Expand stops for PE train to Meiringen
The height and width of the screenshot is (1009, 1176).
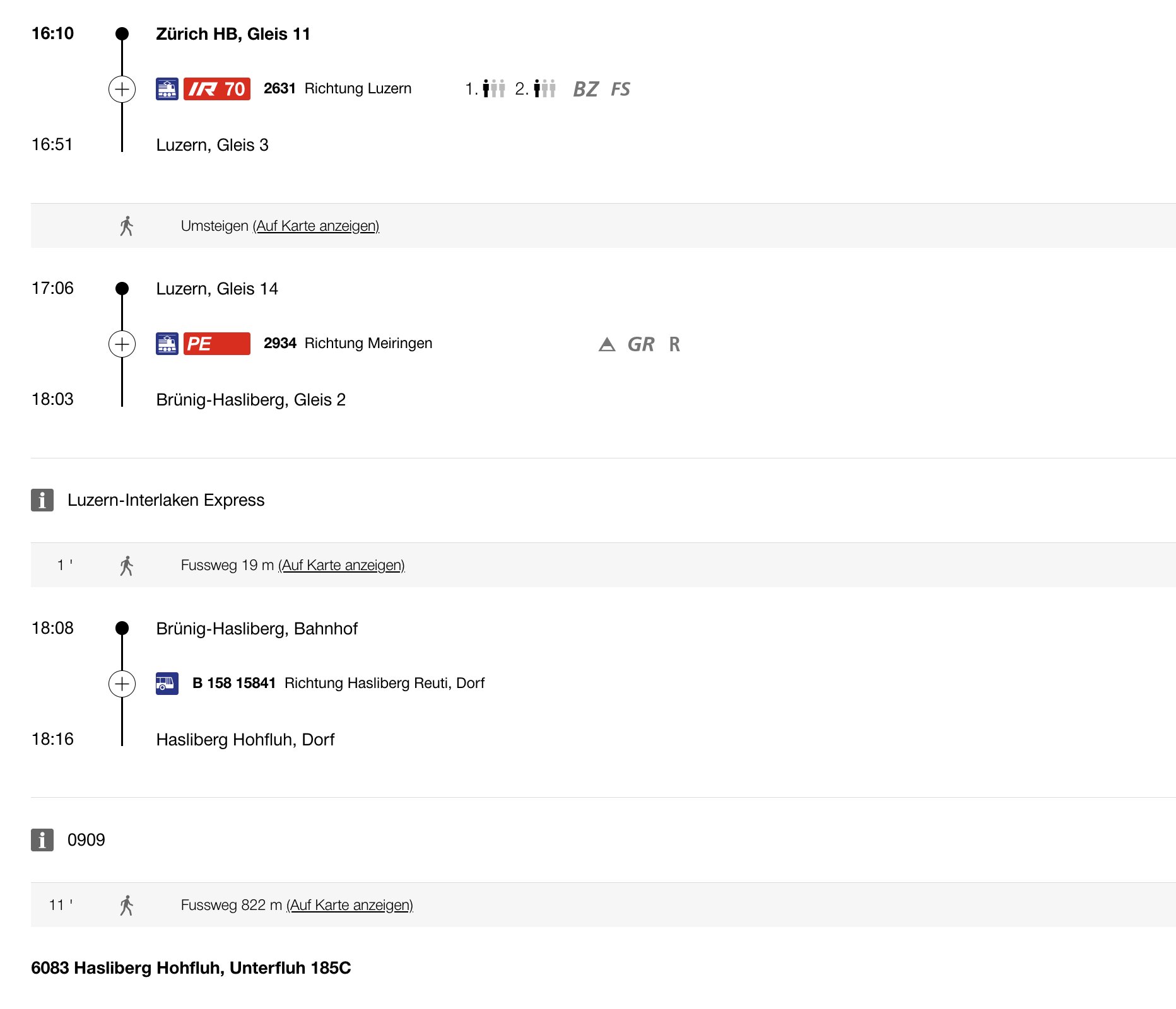[x=122, y=344]
